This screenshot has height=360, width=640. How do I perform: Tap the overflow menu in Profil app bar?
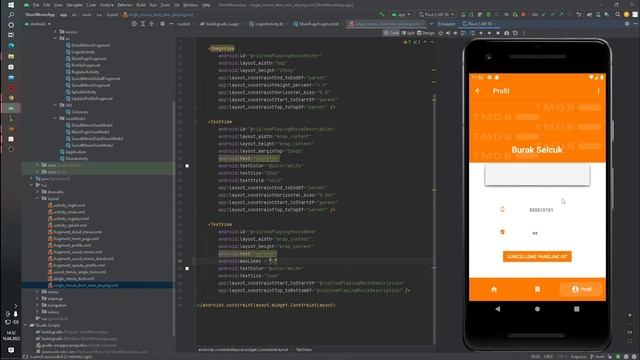pos(598,91)
